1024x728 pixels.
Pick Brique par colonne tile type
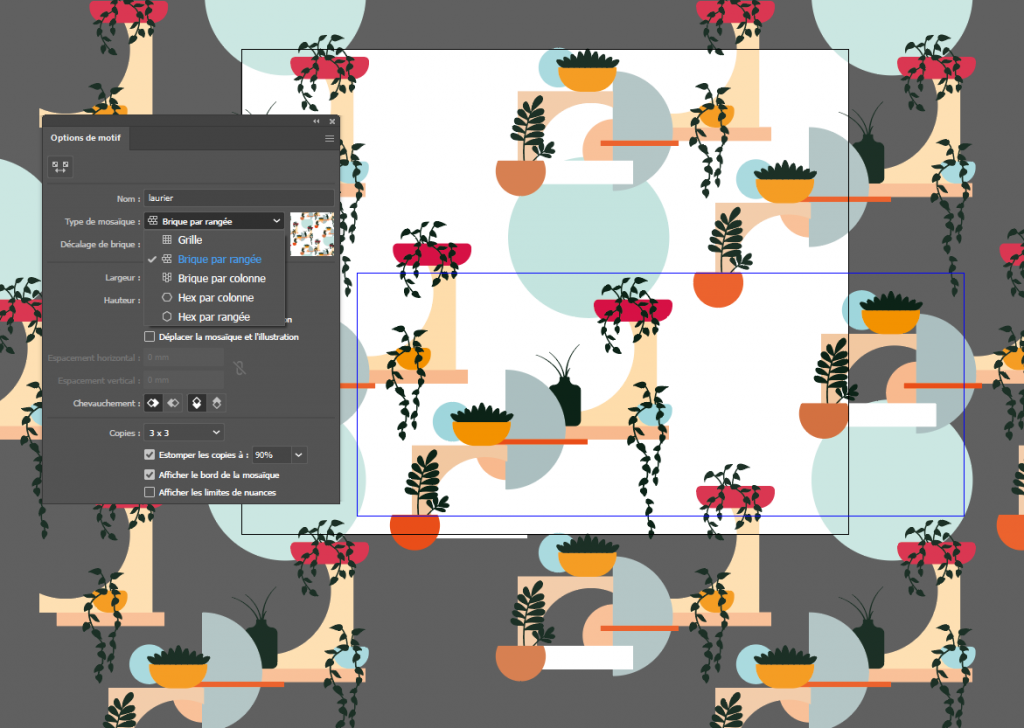click(214, 278)
